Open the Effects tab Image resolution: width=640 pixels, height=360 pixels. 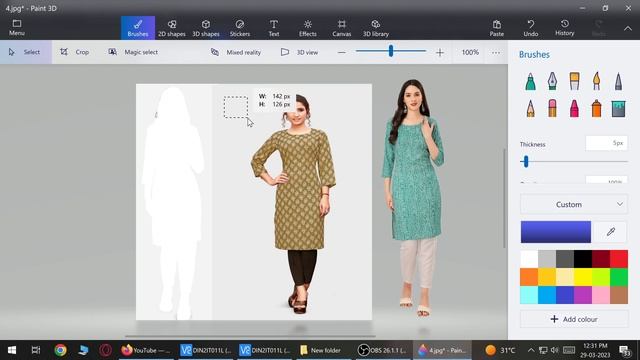coord(308,28)
